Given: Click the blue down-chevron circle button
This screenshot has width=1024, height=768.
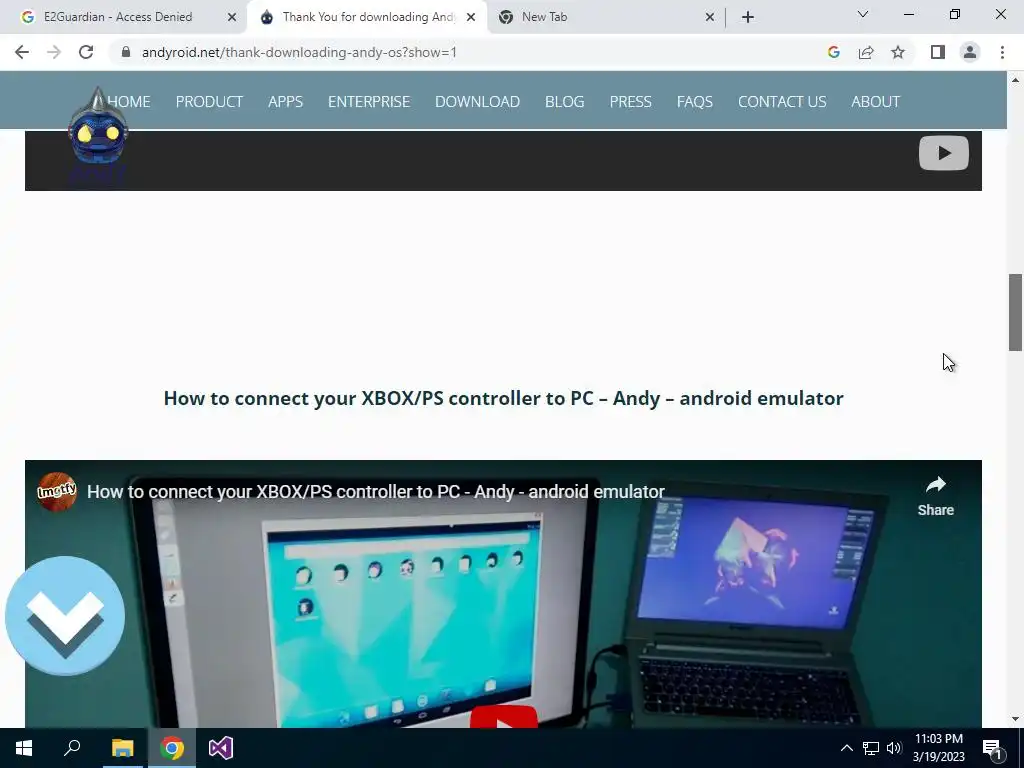Looking at the screenshot, I should tap(65, 615).
